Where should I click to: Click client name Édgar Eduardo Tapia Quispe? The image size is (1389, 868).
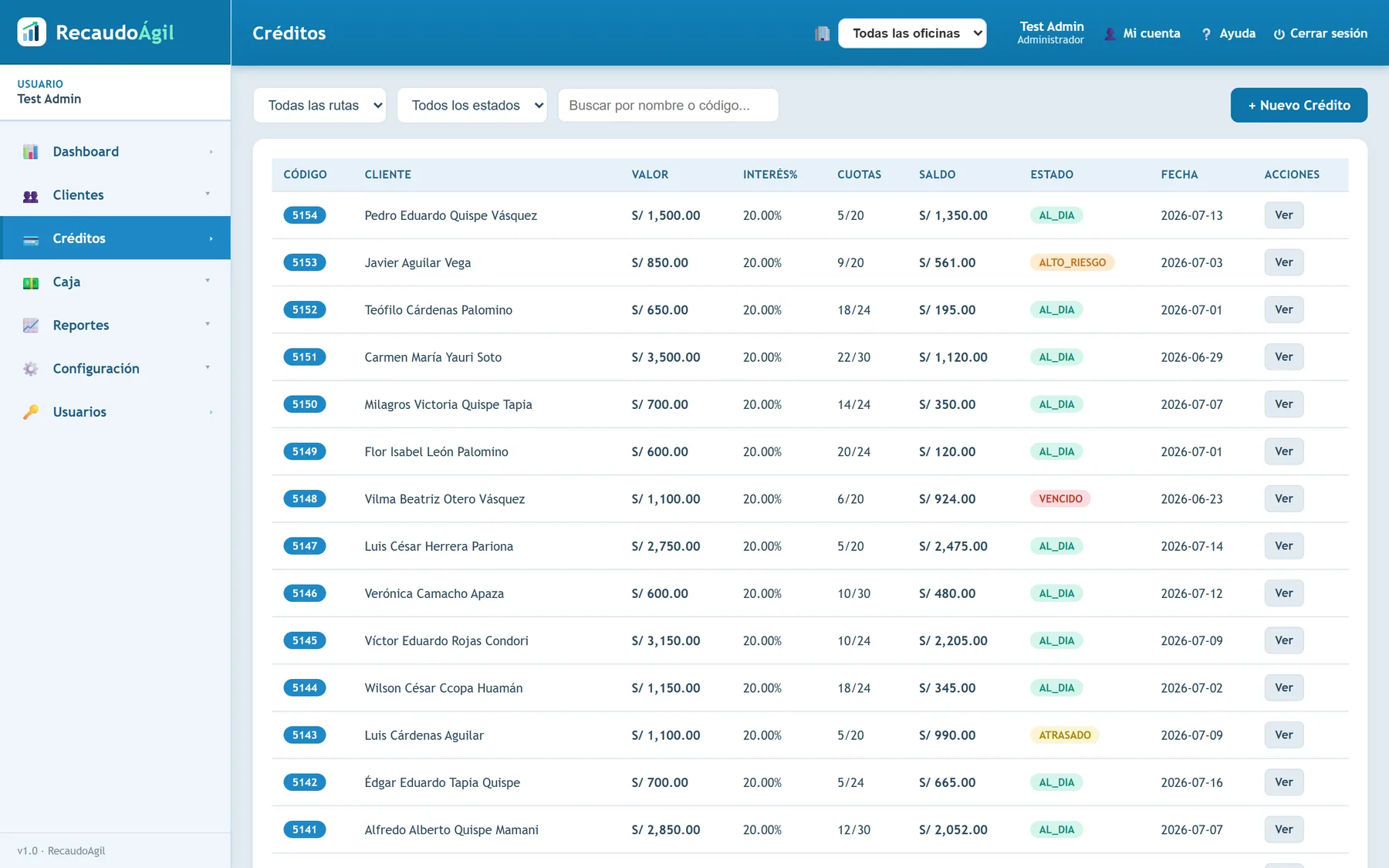point(442,782)
